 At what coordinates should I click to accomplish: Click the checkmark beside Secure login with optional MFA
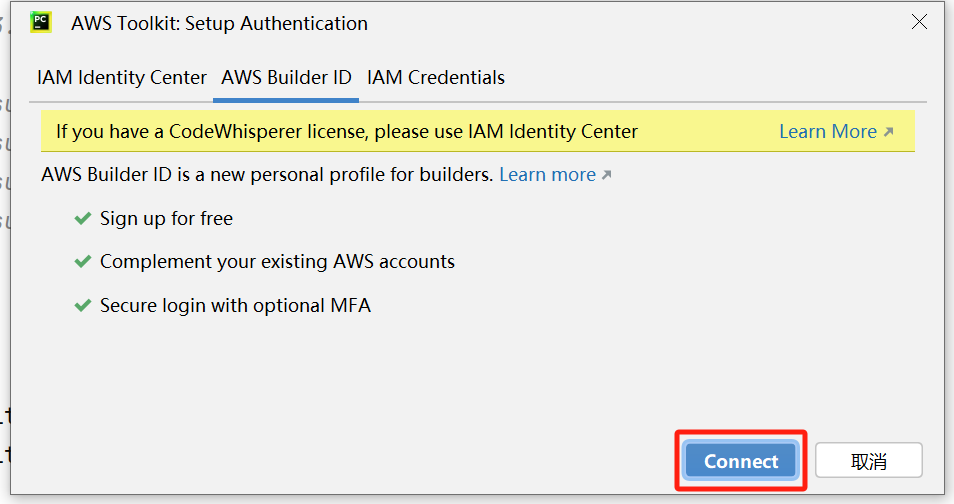pyautogui.click(x=83, y=306)
